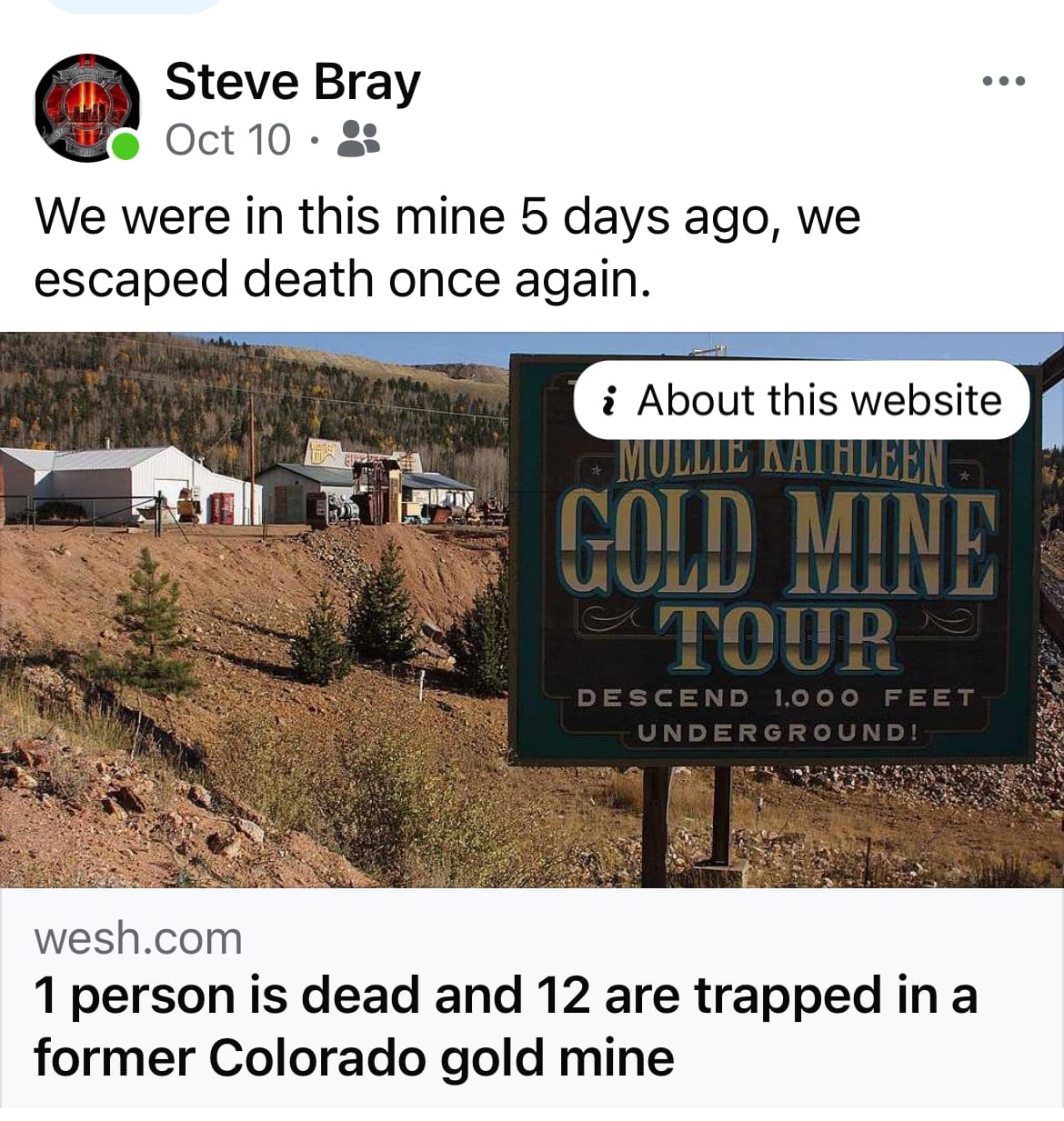
Task: Tap the partial light-blue pill at the top edge
Action: tap(135, 5)
